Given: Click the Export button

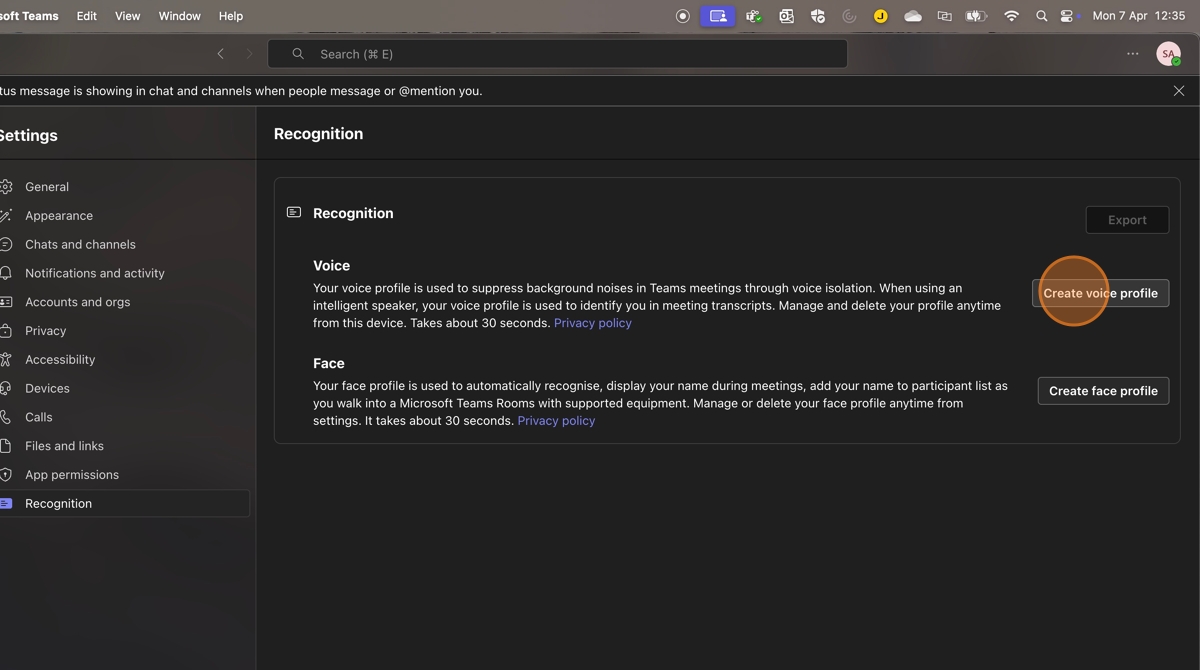Looking at the screenshot, I should click(1127, 220).
